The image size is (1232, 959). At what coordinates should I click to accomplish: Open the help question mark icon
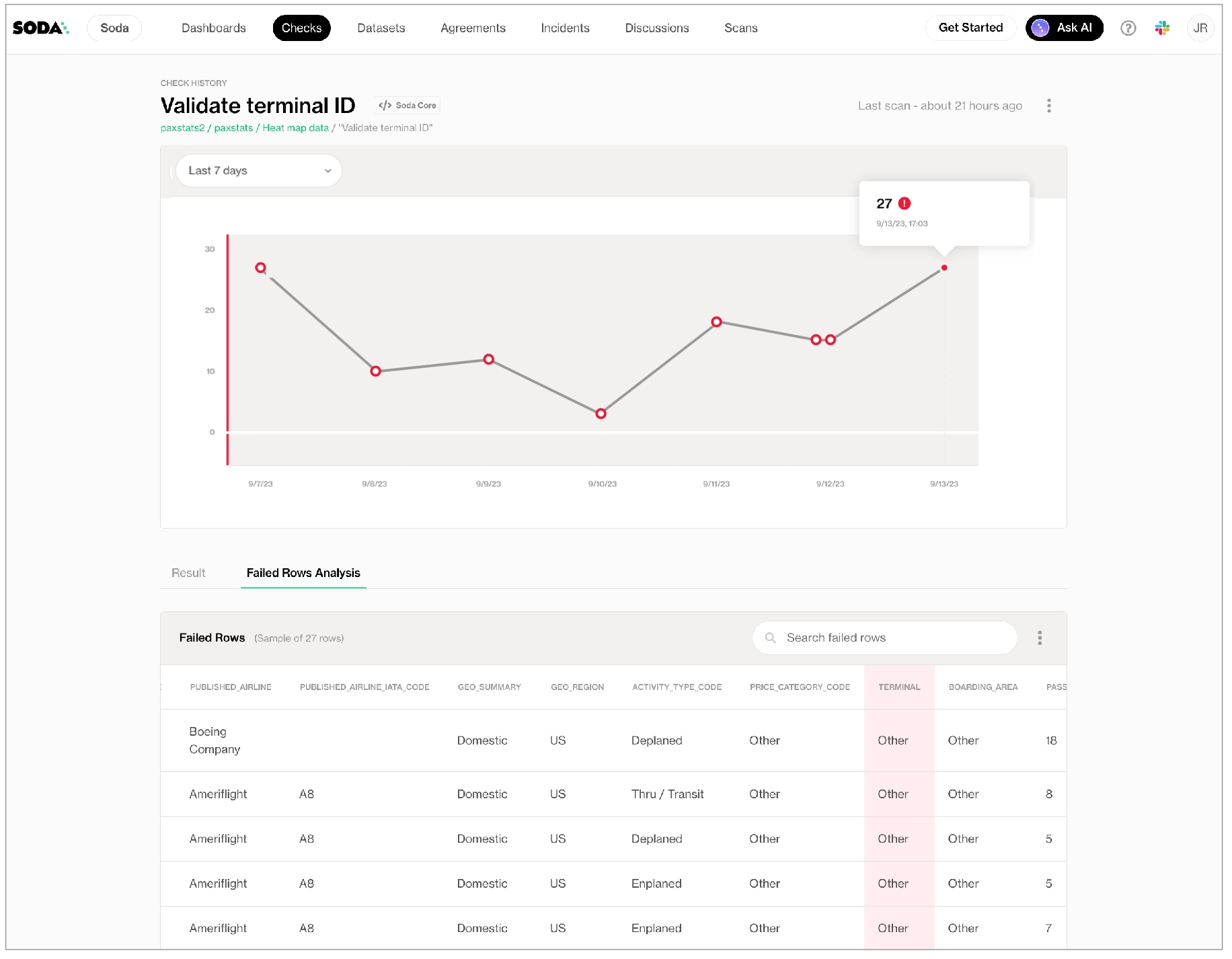coord(1128,28)
